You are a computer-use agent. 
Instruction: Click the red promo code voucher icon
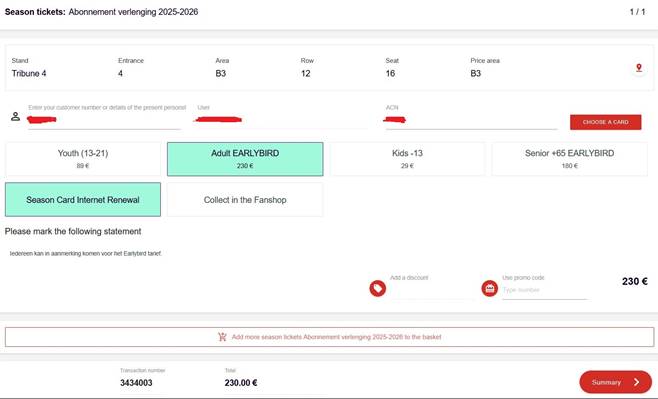(489, 288)
